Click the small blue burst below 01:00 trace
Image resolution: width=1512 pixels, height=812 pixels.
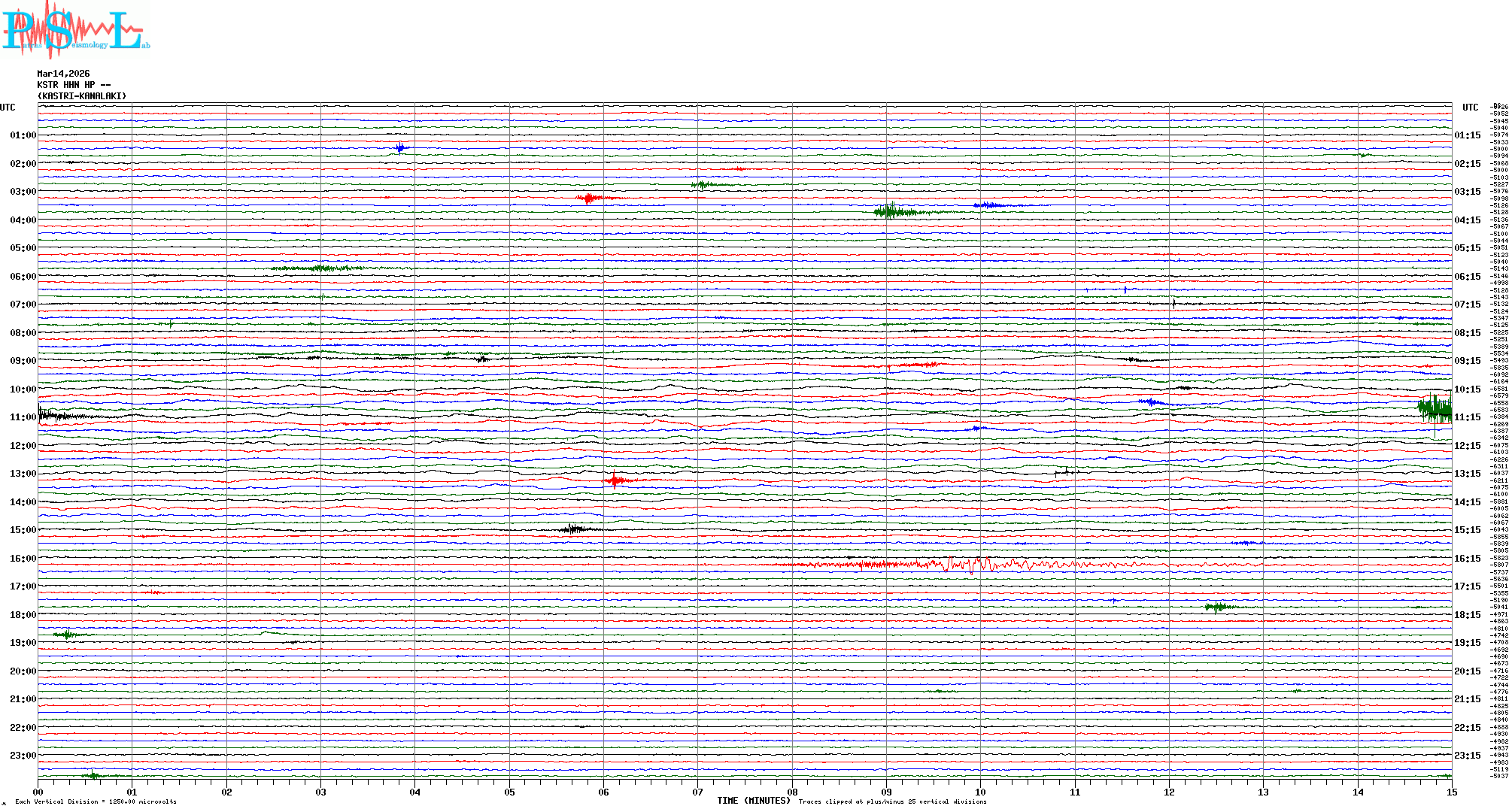click(x=401, y=147)
